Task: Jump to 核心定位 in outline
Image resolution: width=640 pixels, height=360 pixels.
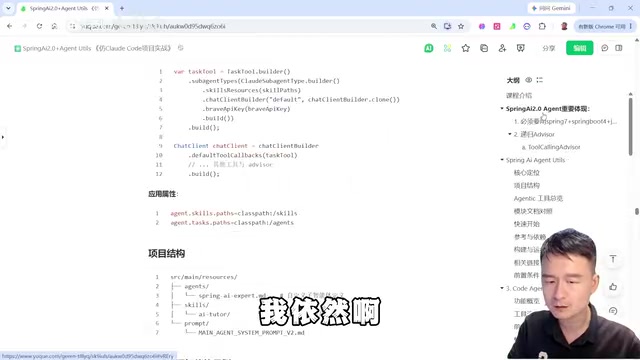Action: coord(527,173)
